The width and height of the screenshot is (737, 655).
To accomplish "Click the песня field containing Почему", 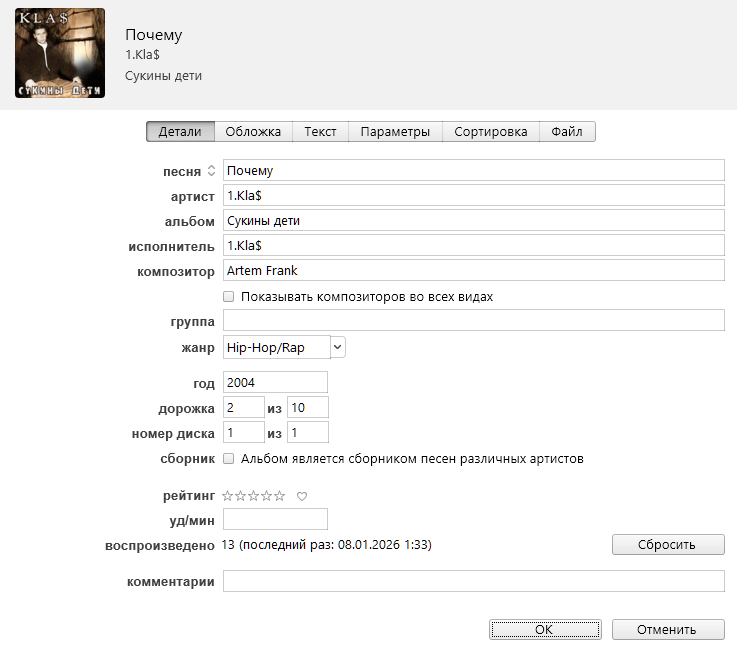I will point(474,170).
